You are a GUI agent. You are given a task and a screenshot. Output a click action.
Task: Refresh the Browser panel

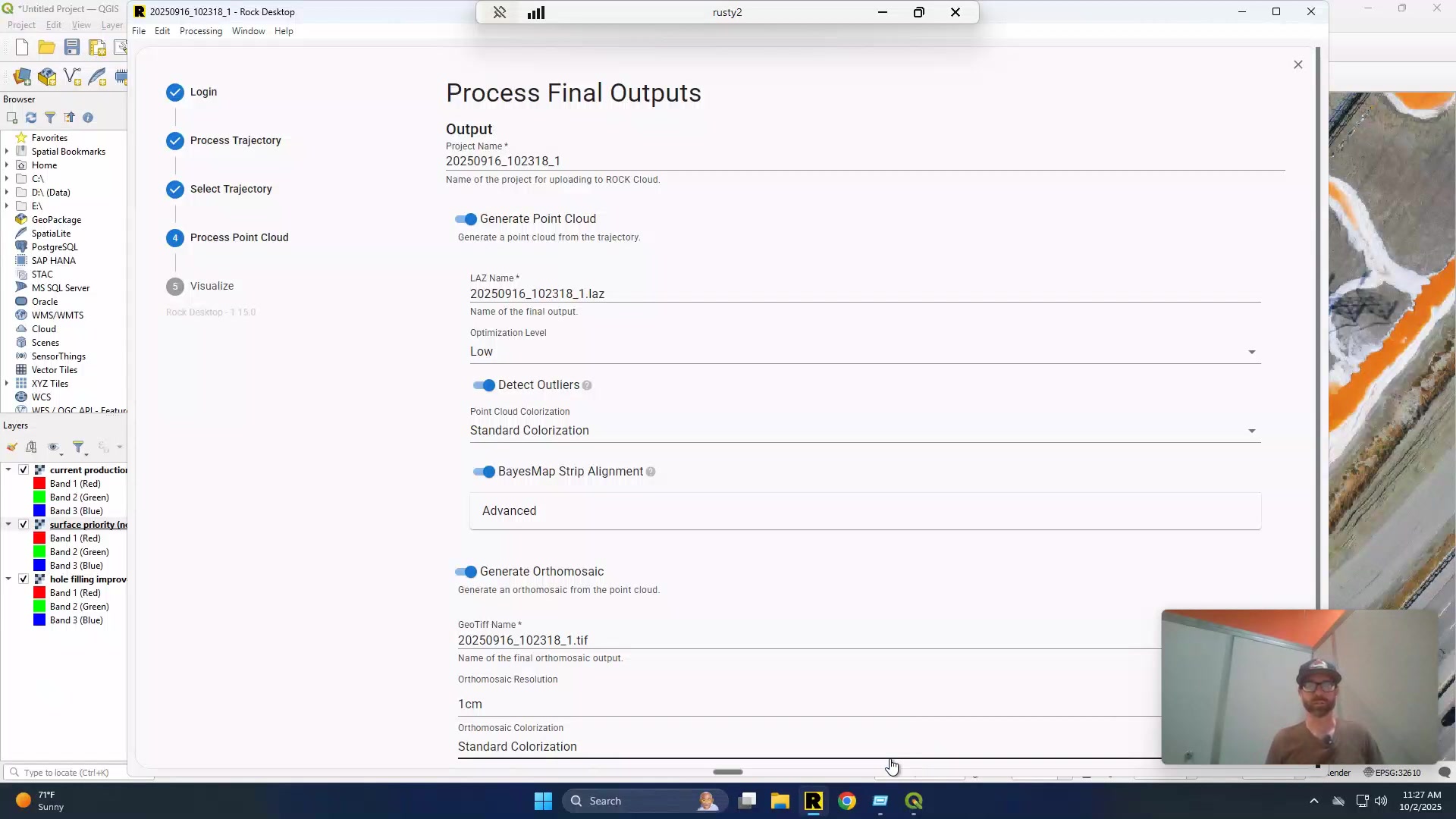31,118
